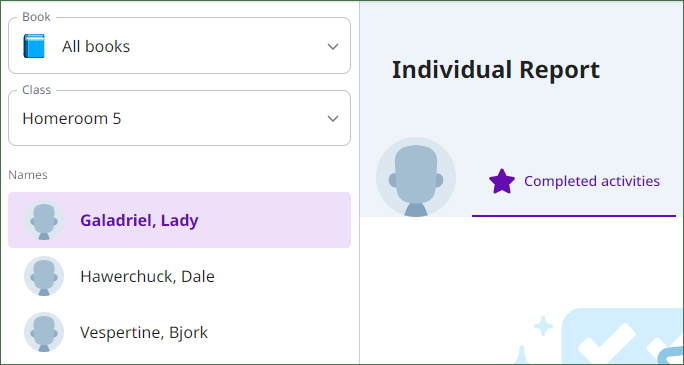Expand the Class dropdown chevron

tap(333, 119)
